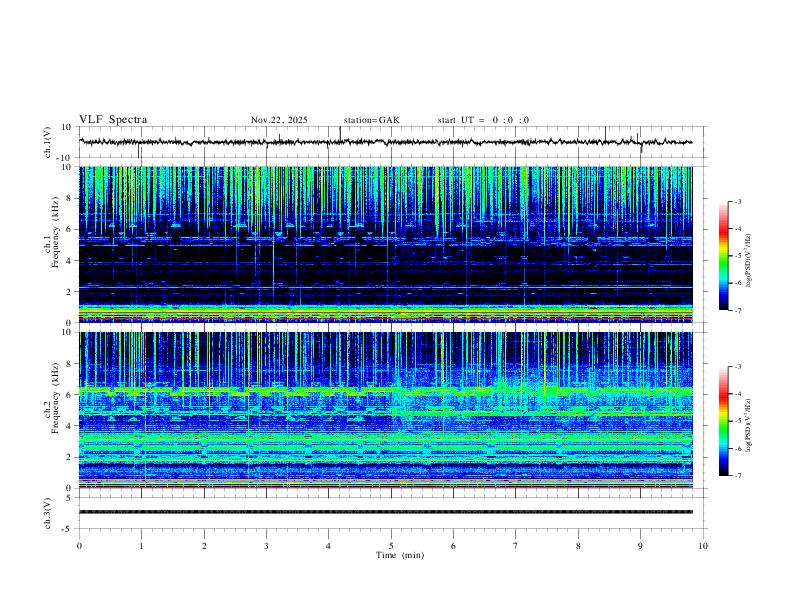This screenshot has width=792, height=612.
Task: Click the "4" kHz tick of ch.1 spectrogram
Action: (71, 261)
